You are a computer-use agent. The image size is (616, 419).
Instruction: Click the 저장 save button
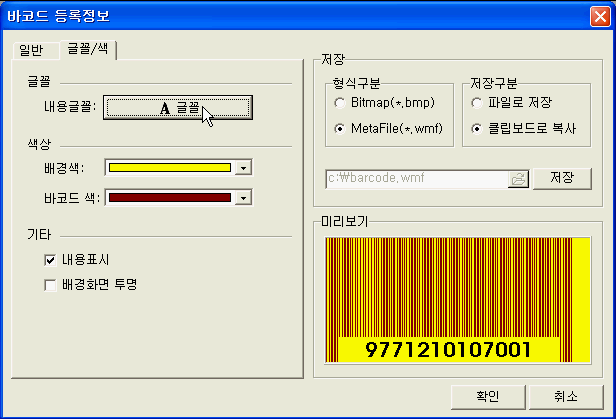click(562, 179)
